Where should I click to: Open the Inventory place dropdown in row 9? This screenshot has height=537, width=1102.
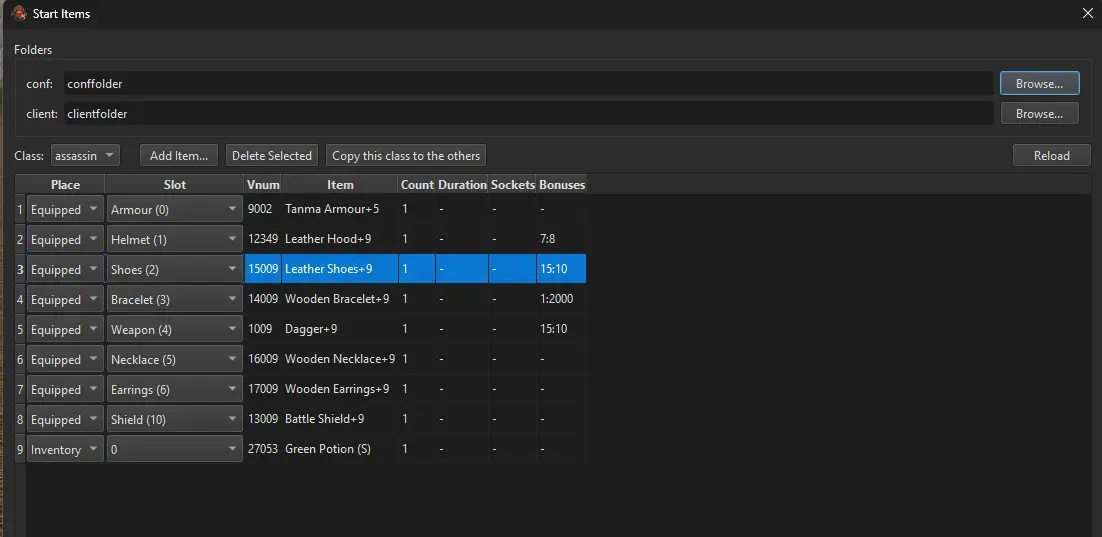[x=65, y=450]
